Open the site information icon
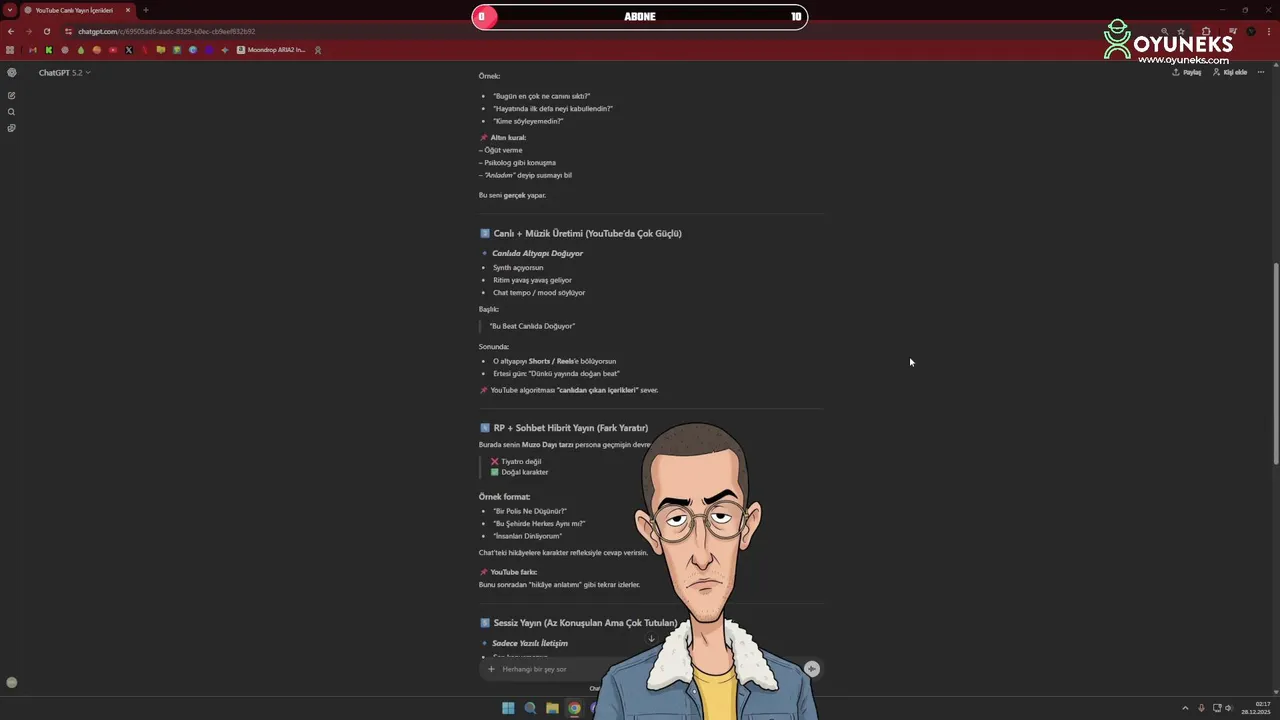1280x720 pixels. click(x=68, y=31)
